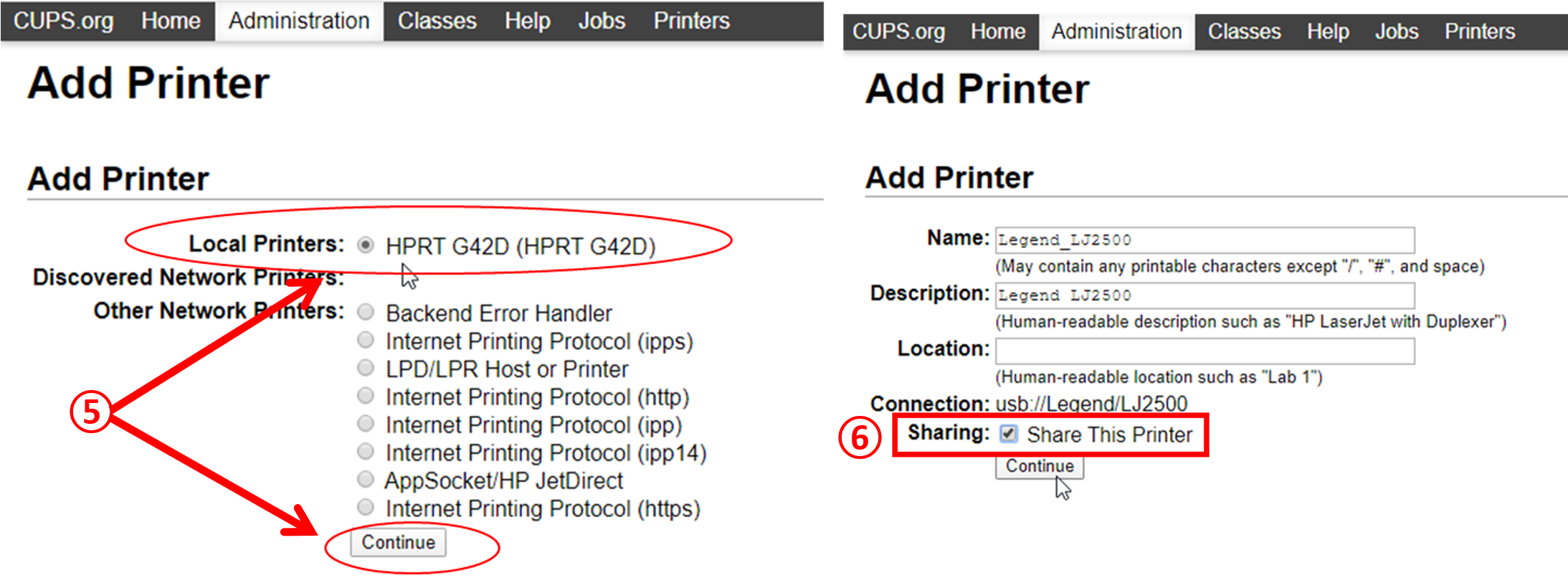
Task: Select Internet Printing Protocol (https) radio
Action: tap(366, 507)
